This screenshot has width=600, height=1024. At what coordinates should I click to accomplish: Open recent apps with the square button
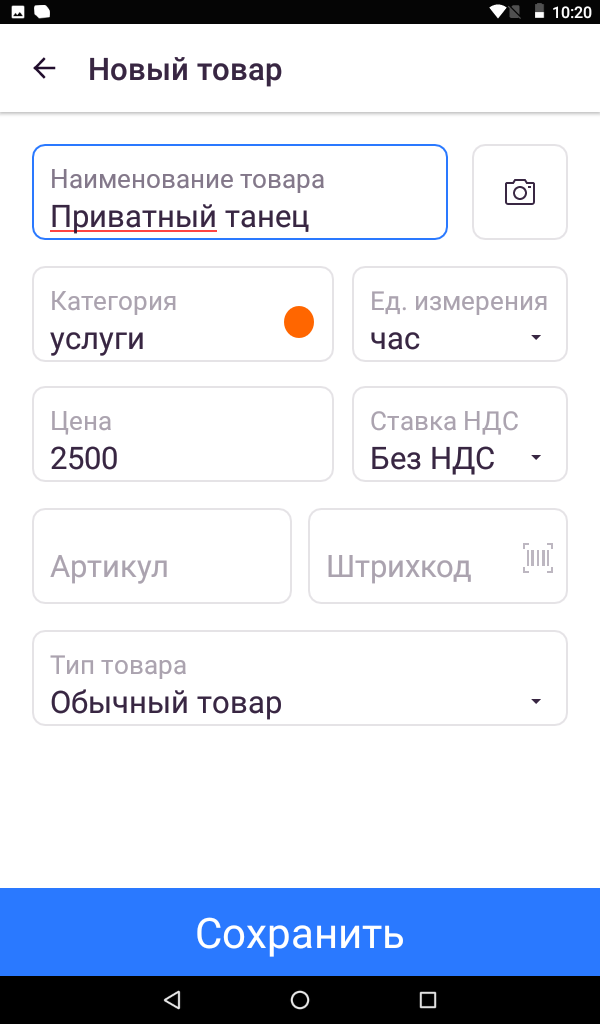coord(428,998)
